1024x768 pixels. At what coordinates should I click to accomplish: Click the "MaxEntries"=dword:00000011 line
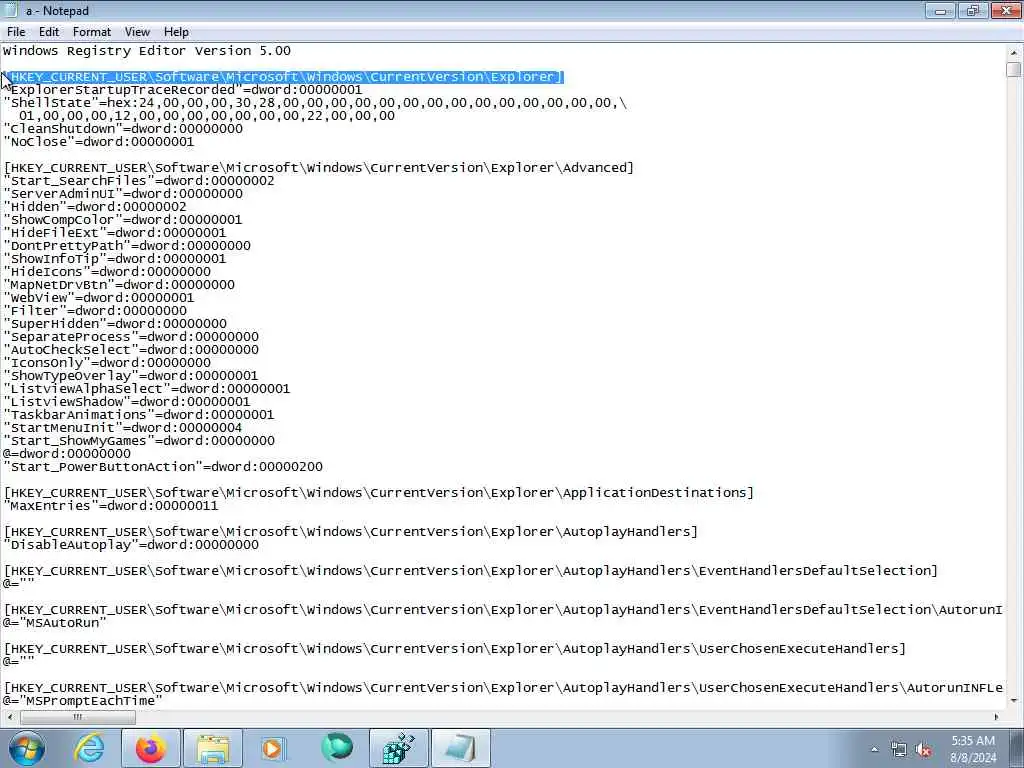[111, 506]
